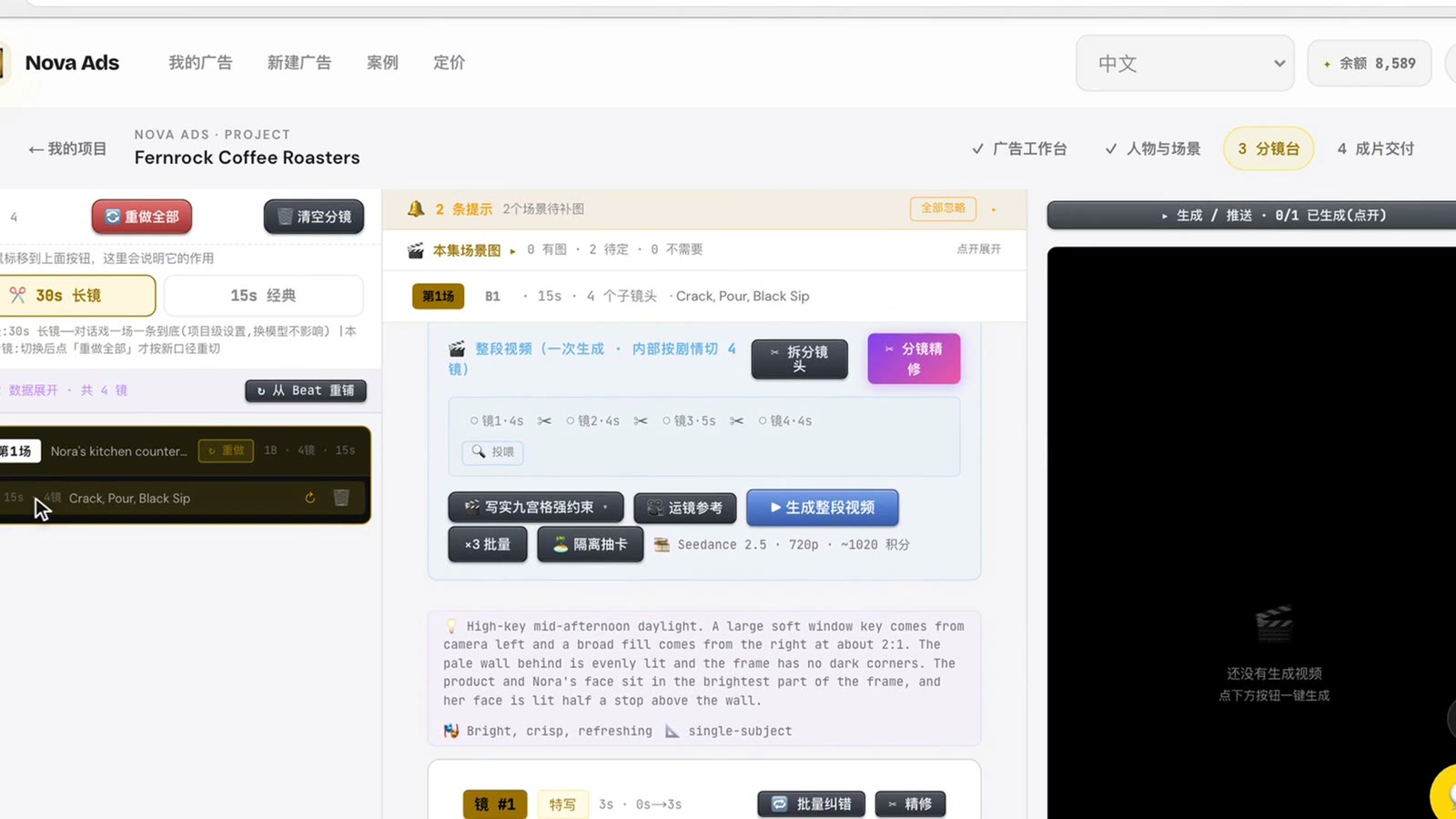The width and height of the screenshot is (1456, 819).
Task: Click the 精修 button on 镜 #1
Action: click(910, 804)
